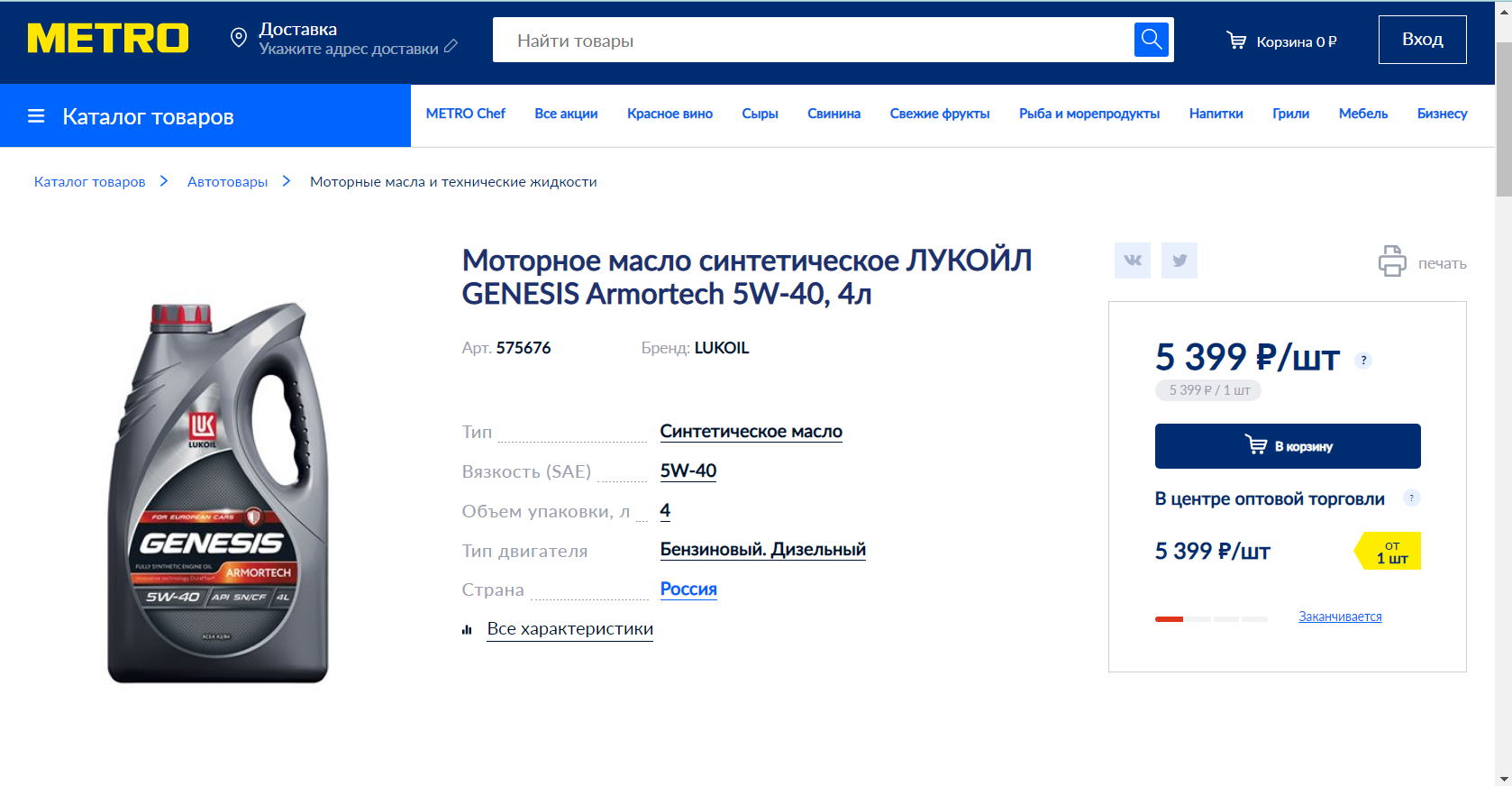Click the 5W-40 viscosity link
Image resolution: width=1512 pixels, height=786 pixels.
pyautogui.click(x=688, y=471)
